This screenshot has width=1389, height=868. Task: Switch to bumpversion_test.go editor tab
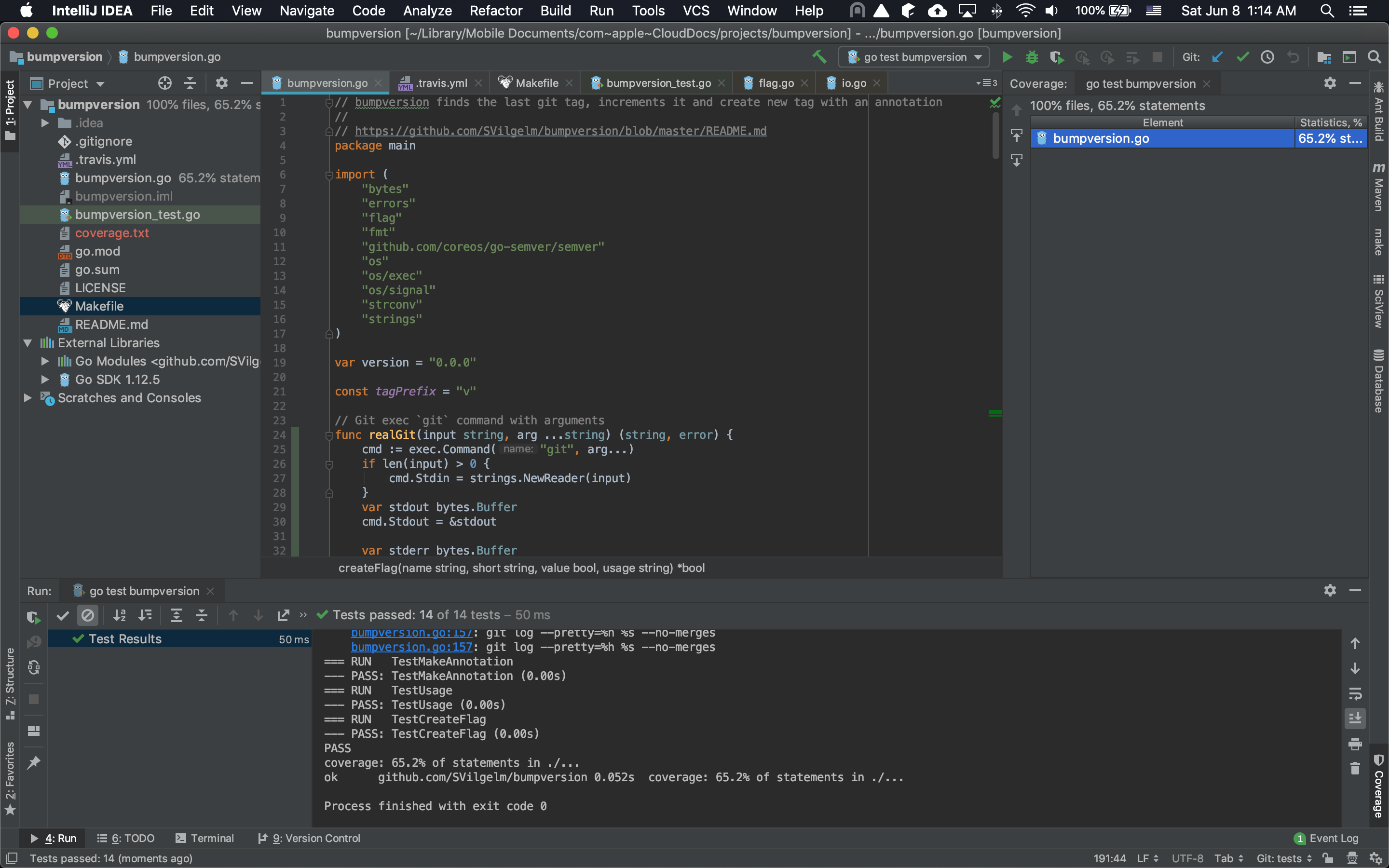tap(658, 83)
